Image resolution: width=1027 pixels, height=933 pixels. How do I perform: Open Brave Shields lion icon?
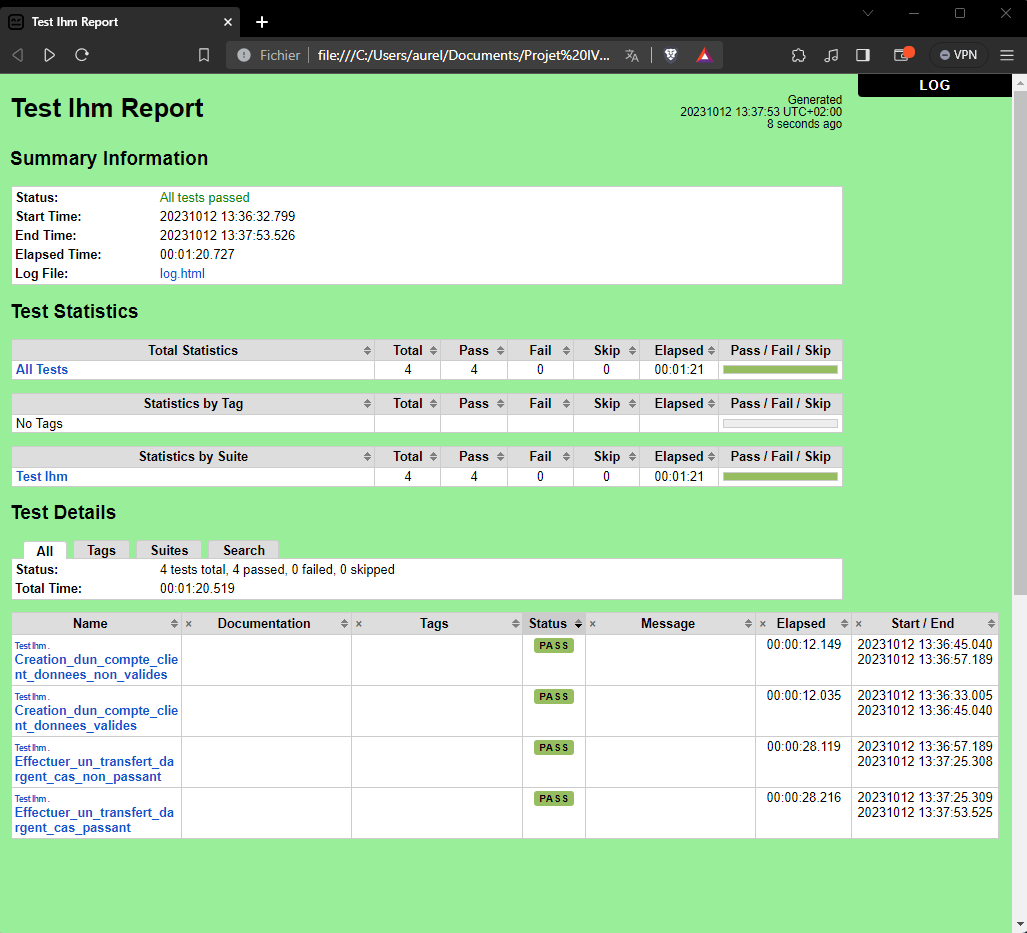(671, 55)
